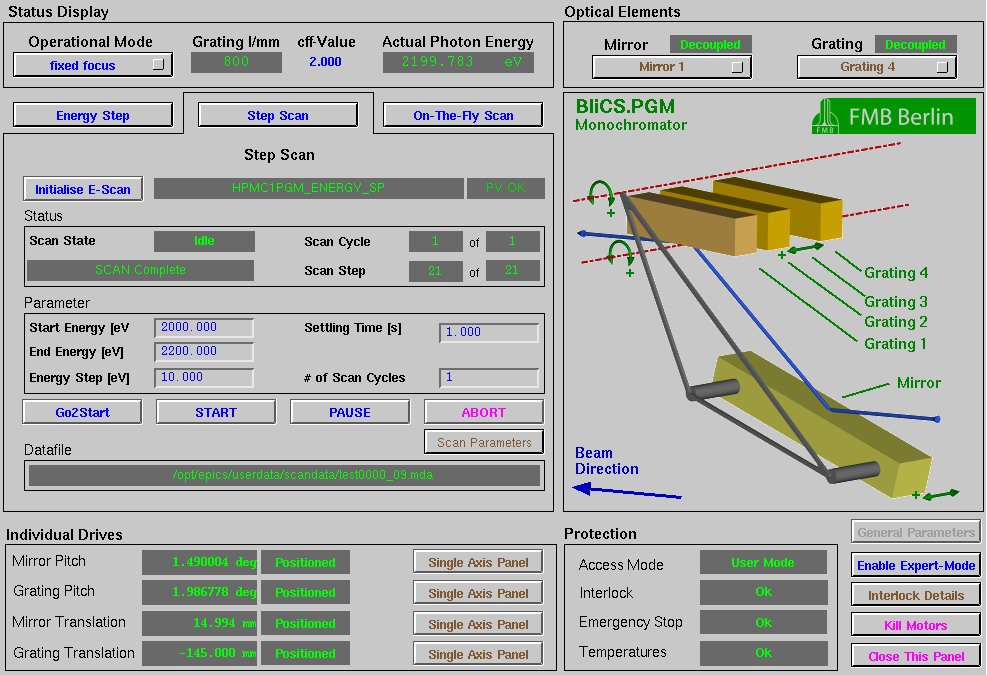The height and width of the screenshot is (675, 987).
Task: Click the Grating Translation value -145.000 mm
Action: tap(200, 653)
